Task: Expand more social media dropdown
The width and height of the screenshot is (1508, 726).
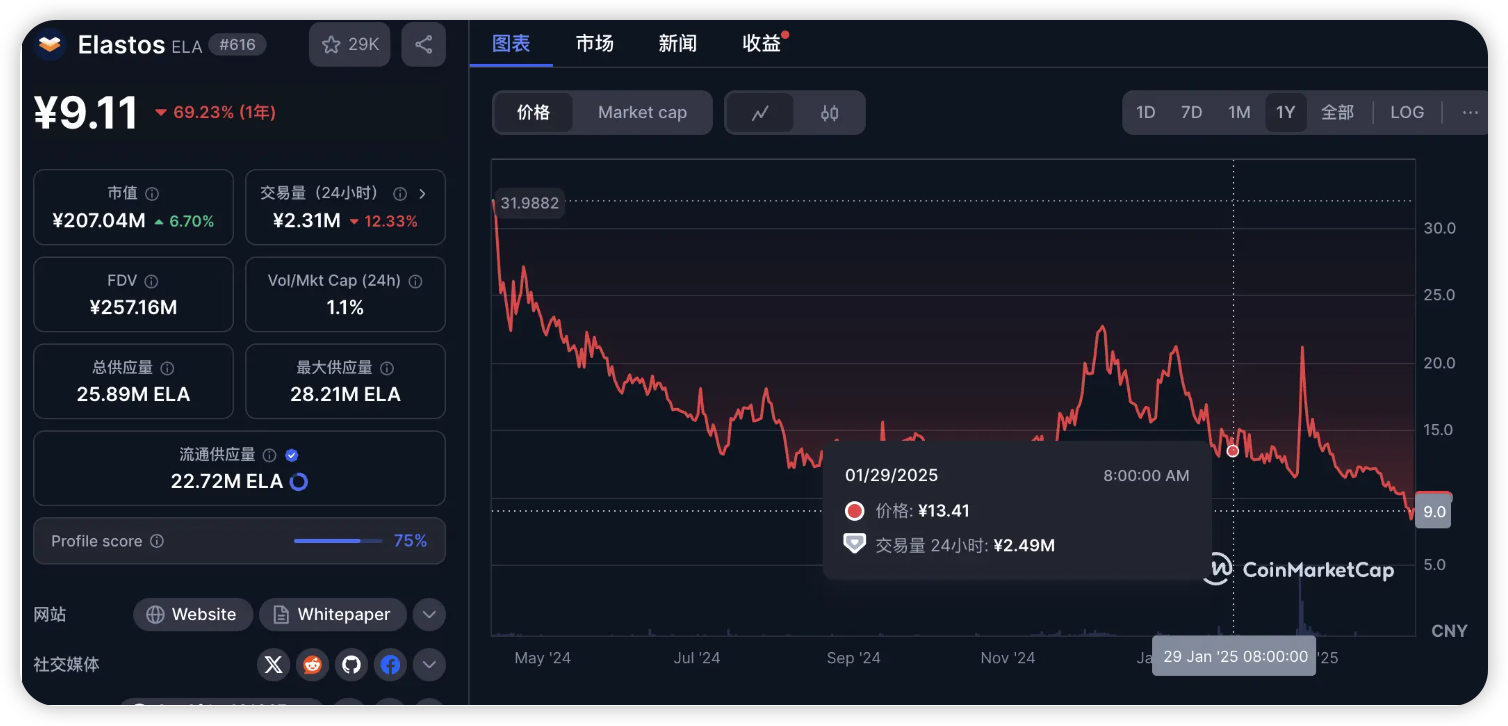Action: 429,664
